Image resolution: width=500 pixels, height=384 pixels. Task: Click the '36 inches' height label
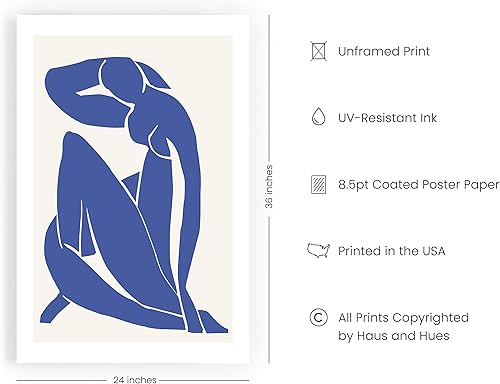pos(269,187)
